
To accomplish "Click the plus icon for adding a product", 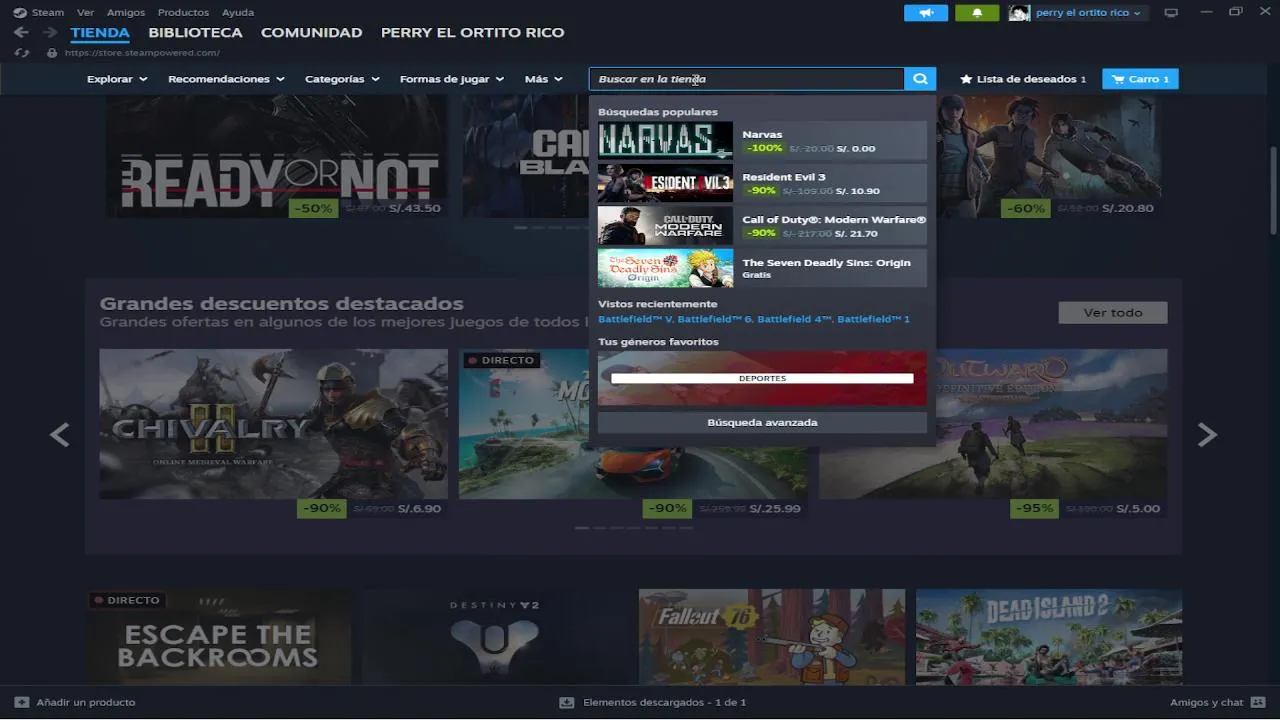I will tap(22, 702).
